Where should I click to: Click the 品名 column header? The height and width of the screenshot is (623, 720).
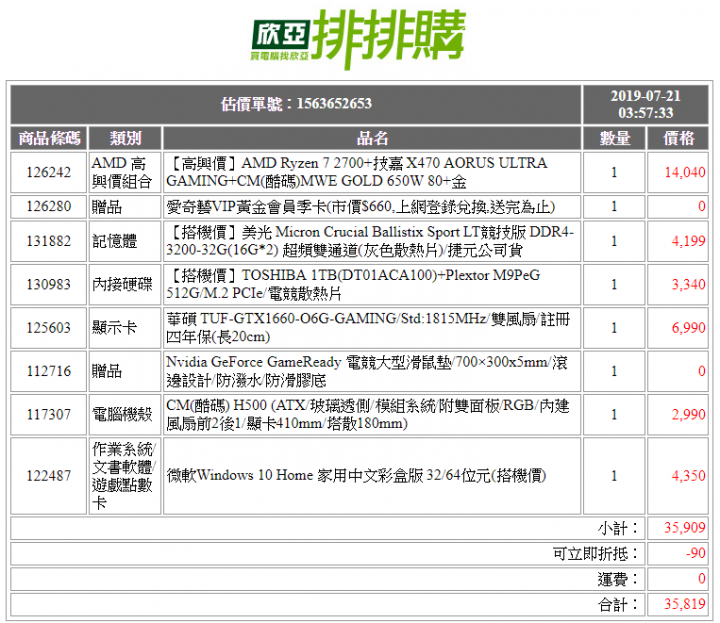372,138
